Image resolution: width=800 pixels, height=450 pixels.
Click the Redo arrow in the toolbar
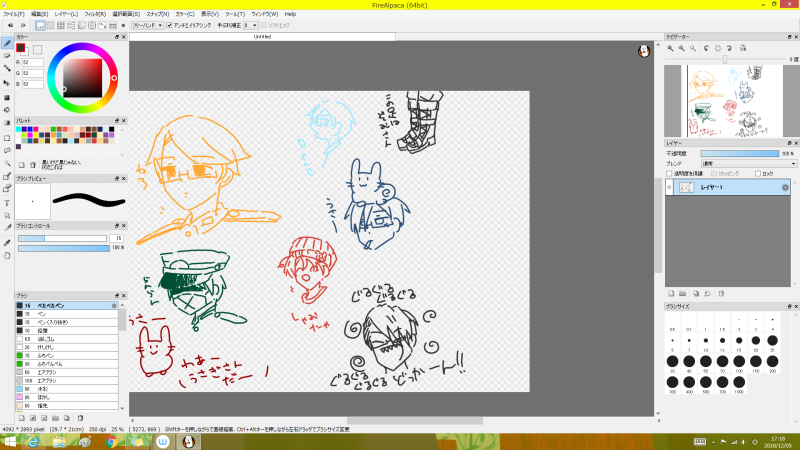pos(23,25)
